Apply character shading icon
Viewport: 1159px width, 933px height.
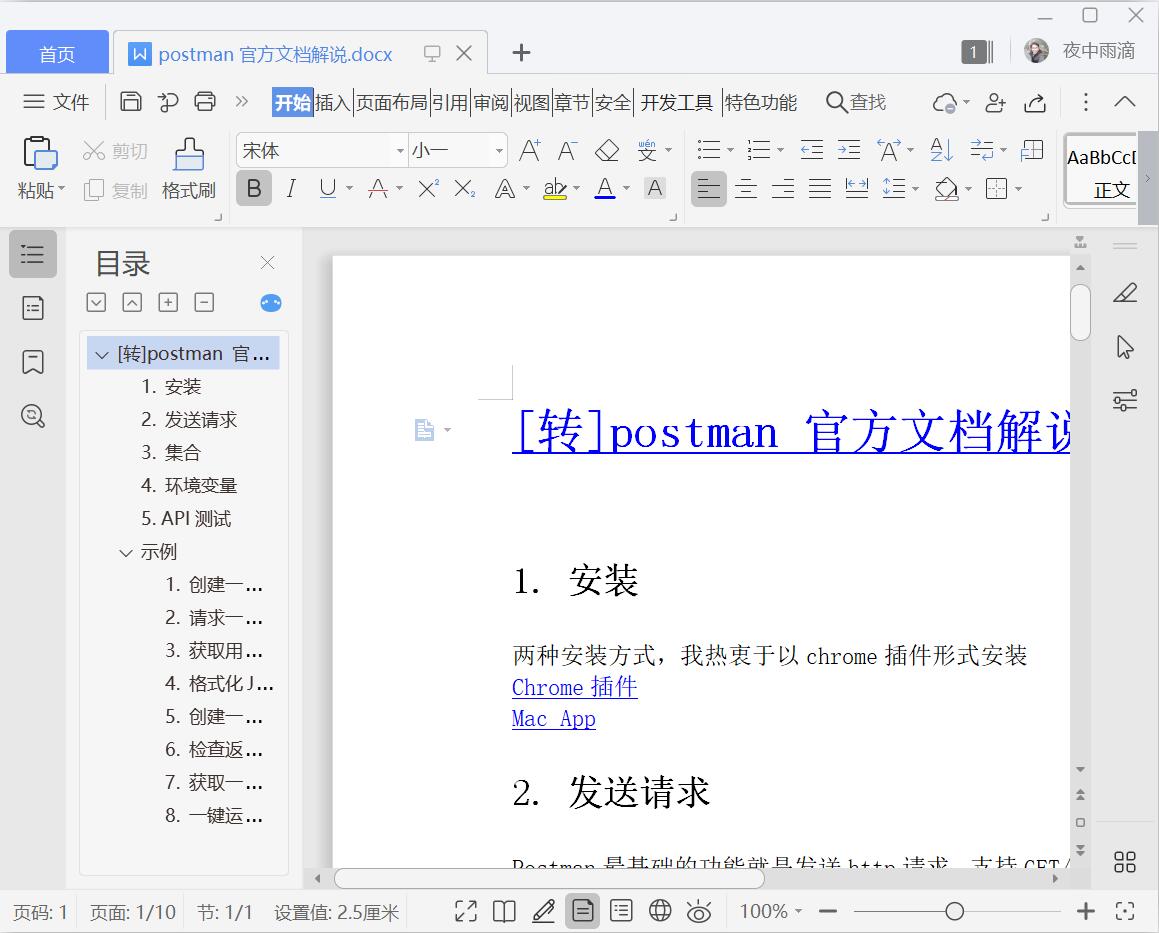pyautogui.click(x=655, y=189)
